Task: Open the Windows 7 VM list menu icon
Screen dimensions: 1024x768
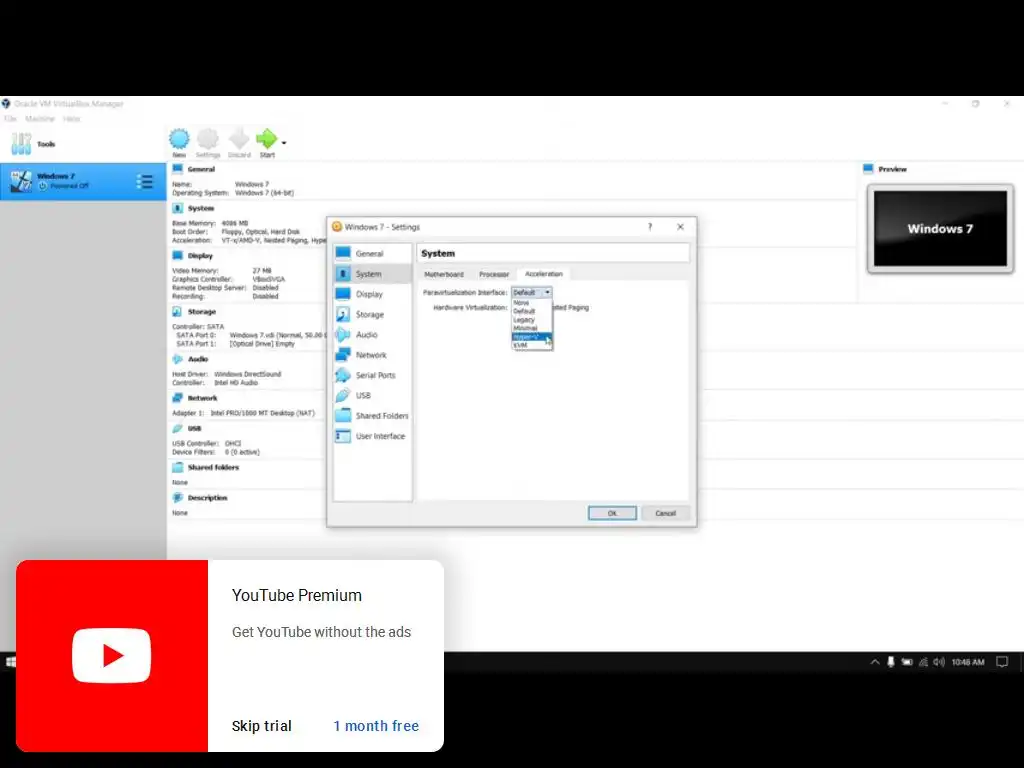Action: coord(144,181)
